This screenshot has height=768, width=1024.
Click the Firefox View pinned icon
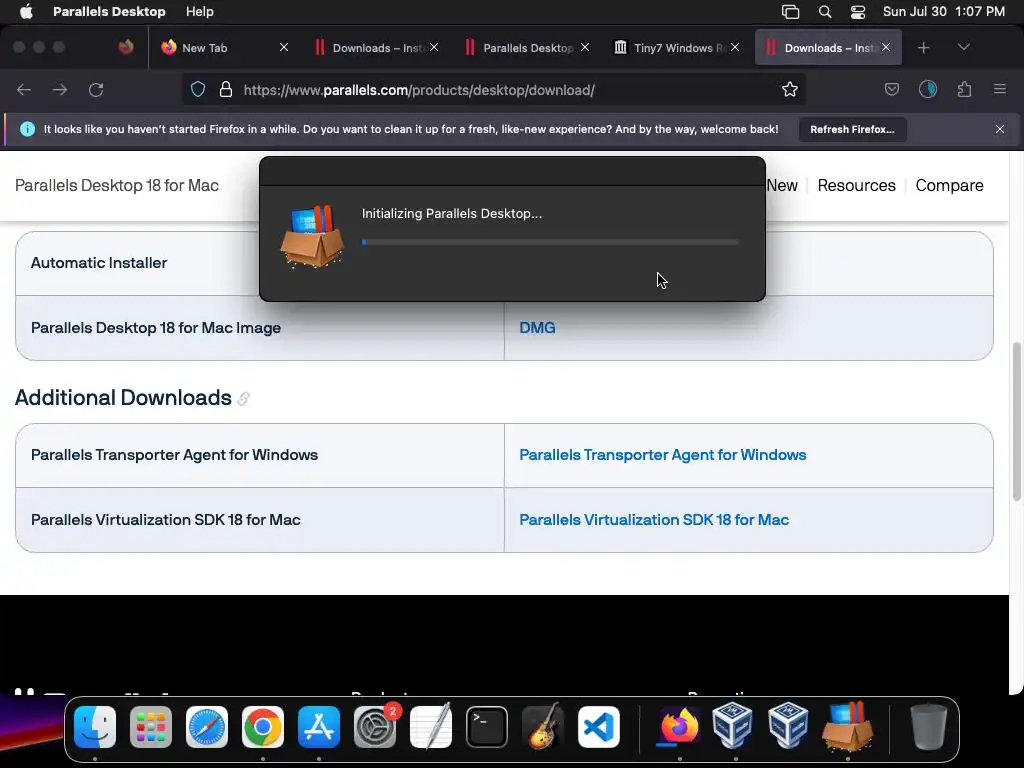(x=126, y=48)
